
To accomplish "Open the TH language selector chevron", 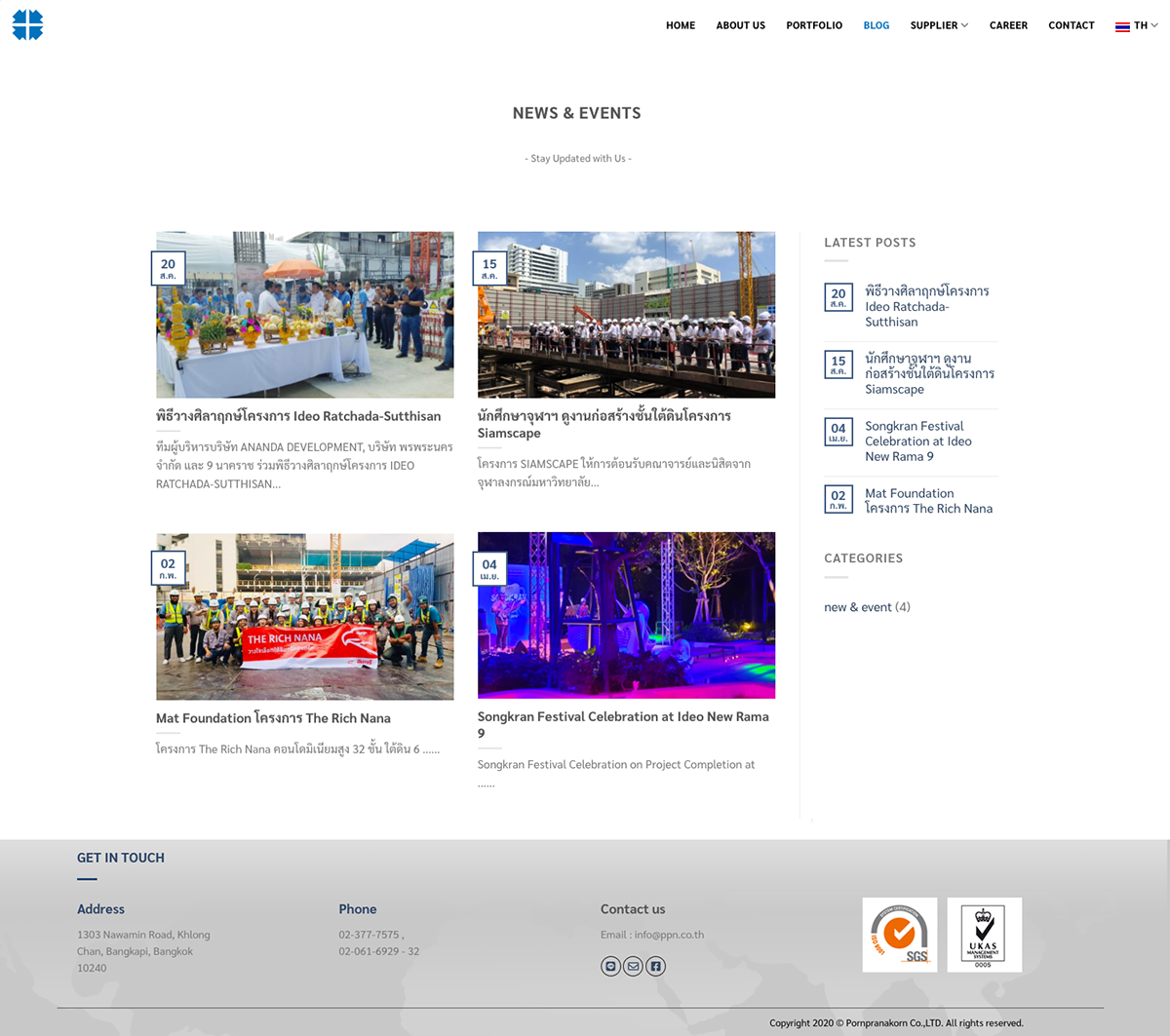I will click(1154, 25).
